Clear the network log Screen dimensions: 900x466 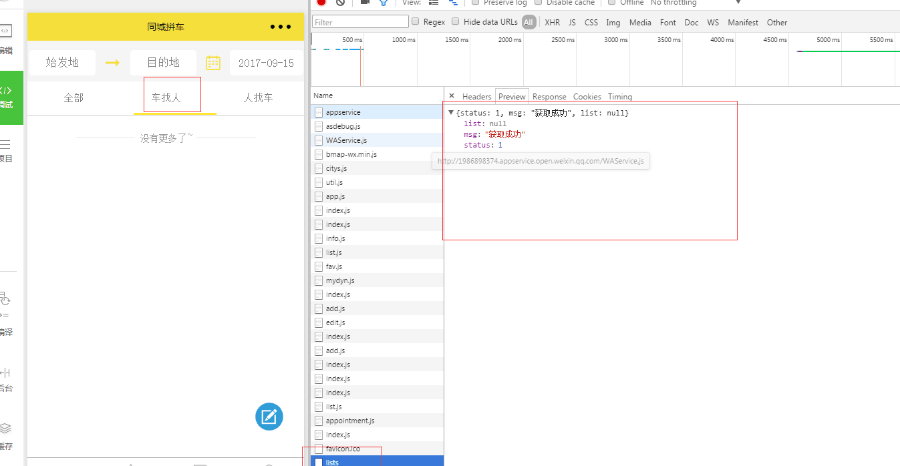coord(340,2)
